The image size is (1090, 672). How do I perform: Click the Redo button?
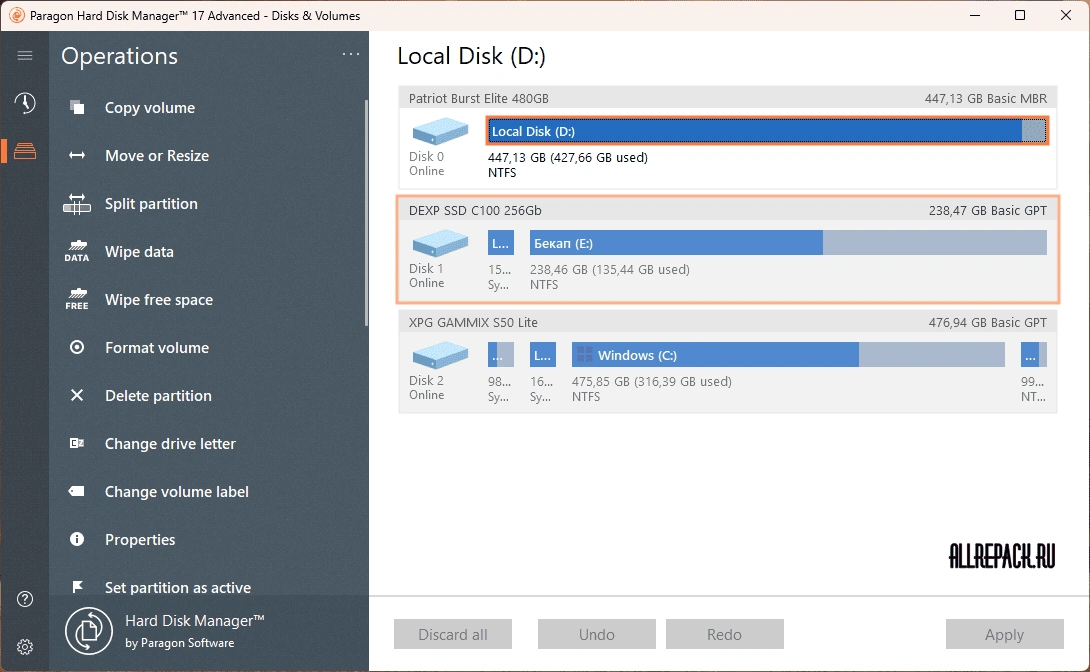click(x=724, y=634)
